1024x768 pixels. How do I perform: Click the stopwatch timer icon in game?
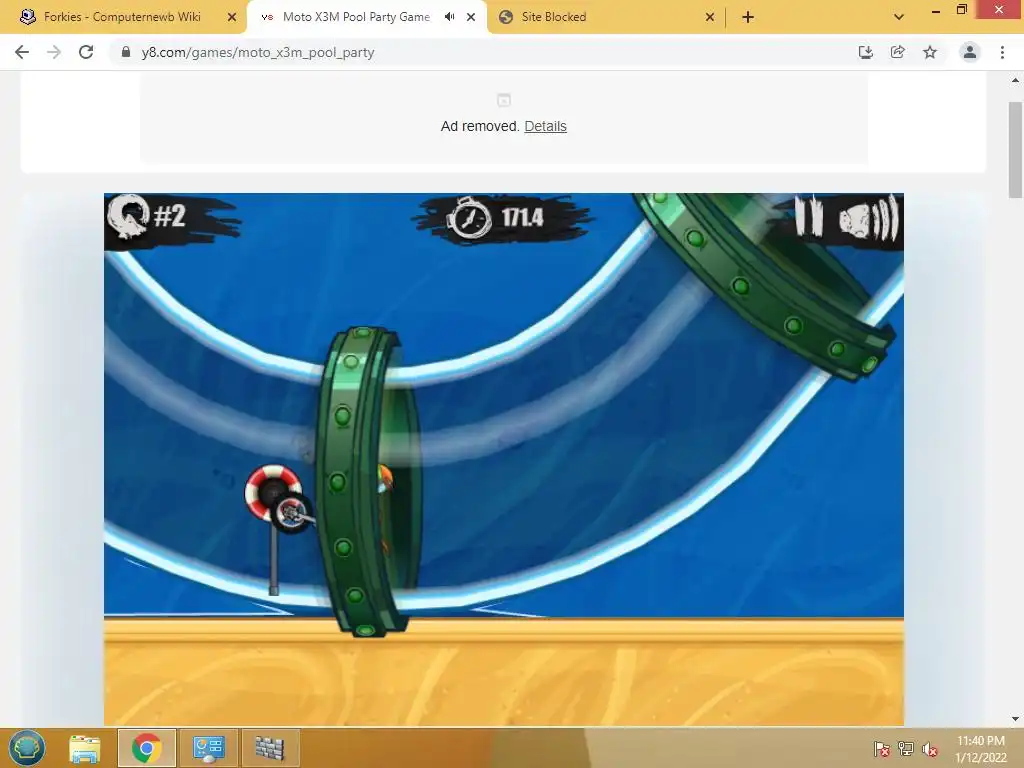tap(469, 217)
